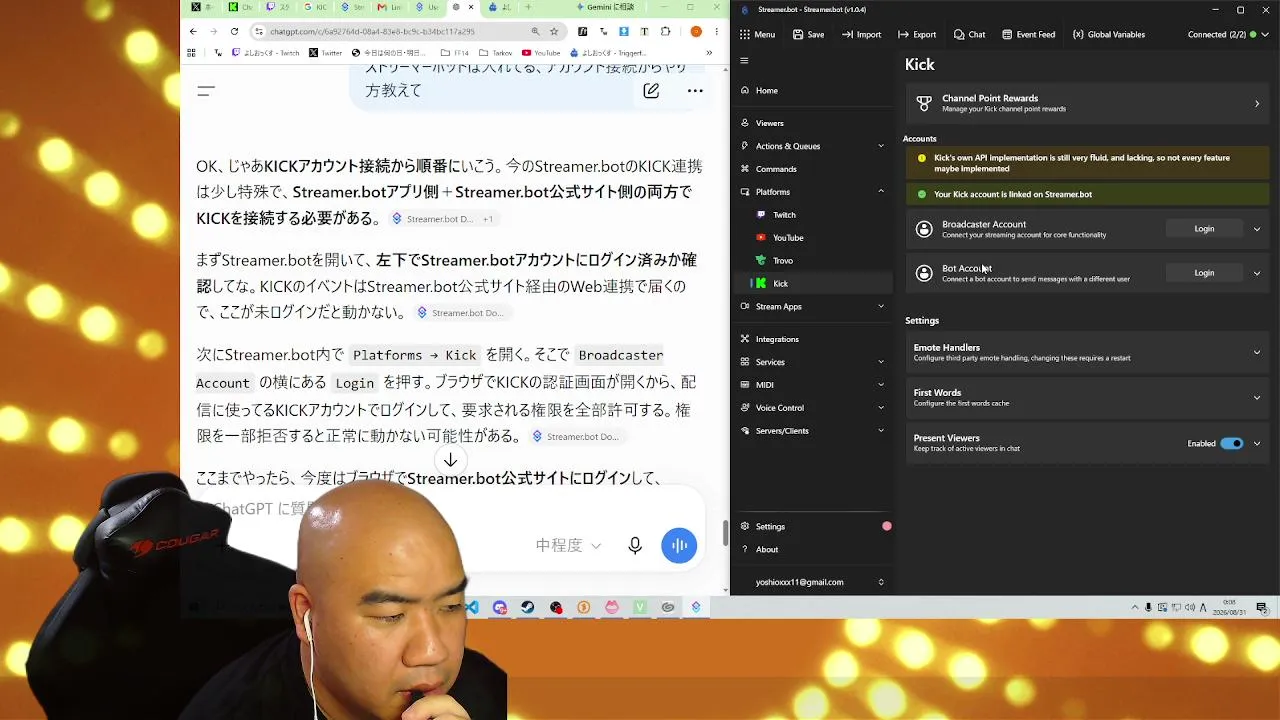Expand the Present Viewers setting chevron
Screen dimensions: 1280x720
tap(1257, 443)
